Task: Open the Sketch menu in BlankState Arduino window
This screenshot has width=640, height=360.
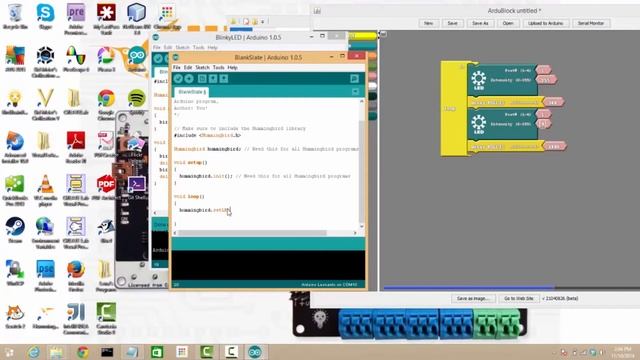Action: tap(202, 67)
